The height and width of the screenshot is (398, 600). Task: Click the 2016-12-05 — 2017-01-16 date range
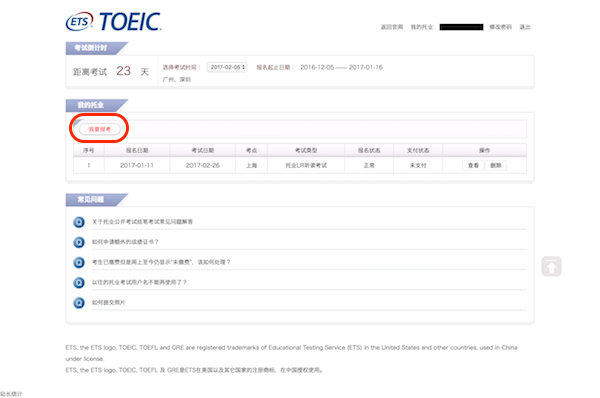coord(341,67)
